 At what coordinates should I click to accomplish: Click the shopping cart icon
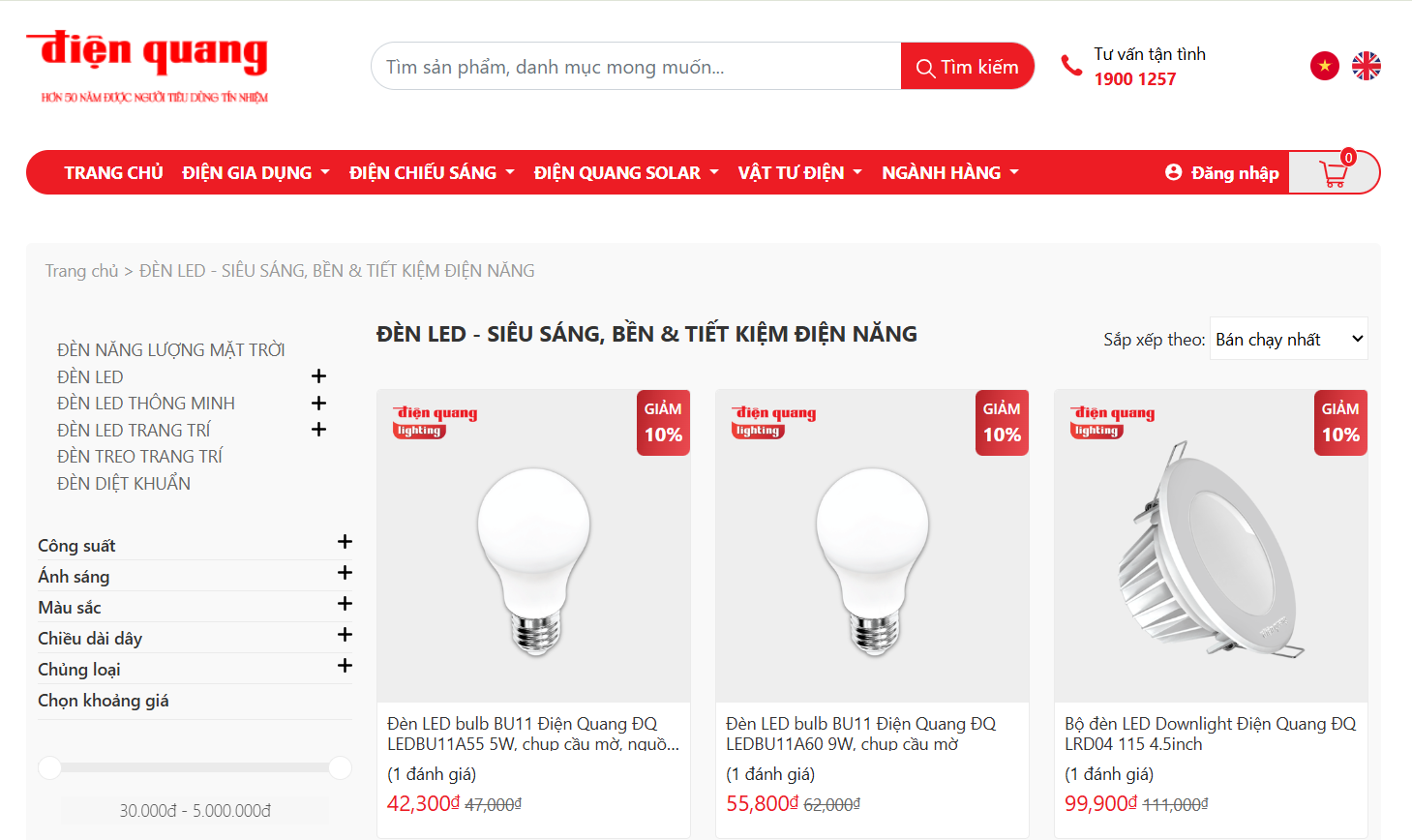[x=1334, y=173]
